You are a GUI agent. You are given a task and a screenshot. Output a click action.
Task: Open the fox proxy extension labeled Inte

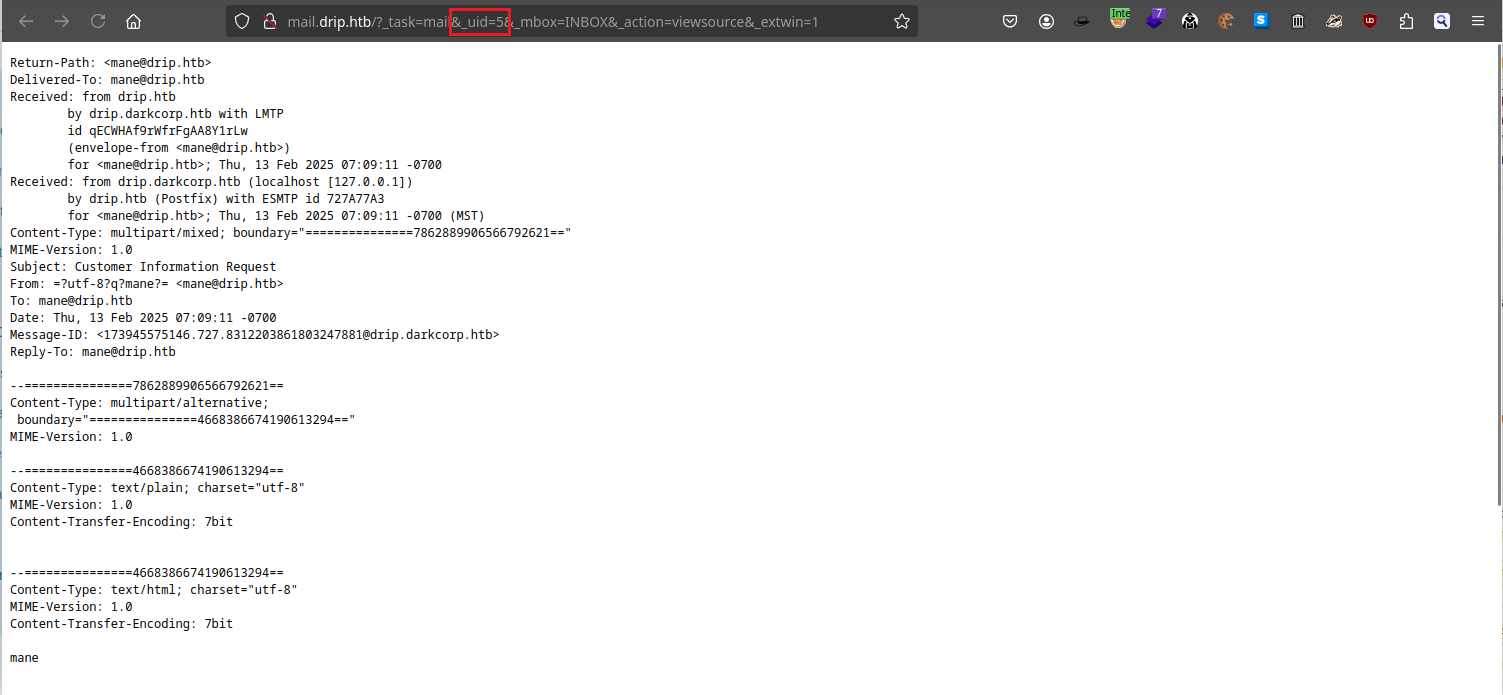pos(1119,20)
